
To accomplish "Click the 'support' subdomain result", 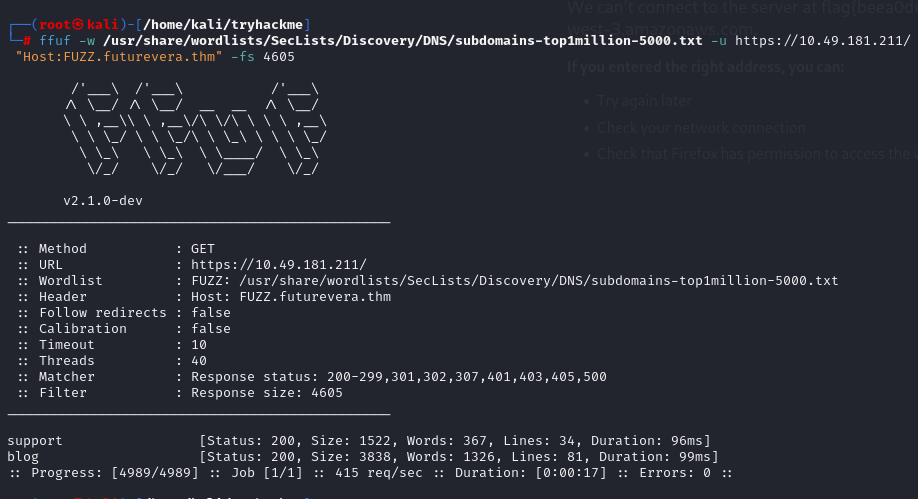I will (35, 440).
